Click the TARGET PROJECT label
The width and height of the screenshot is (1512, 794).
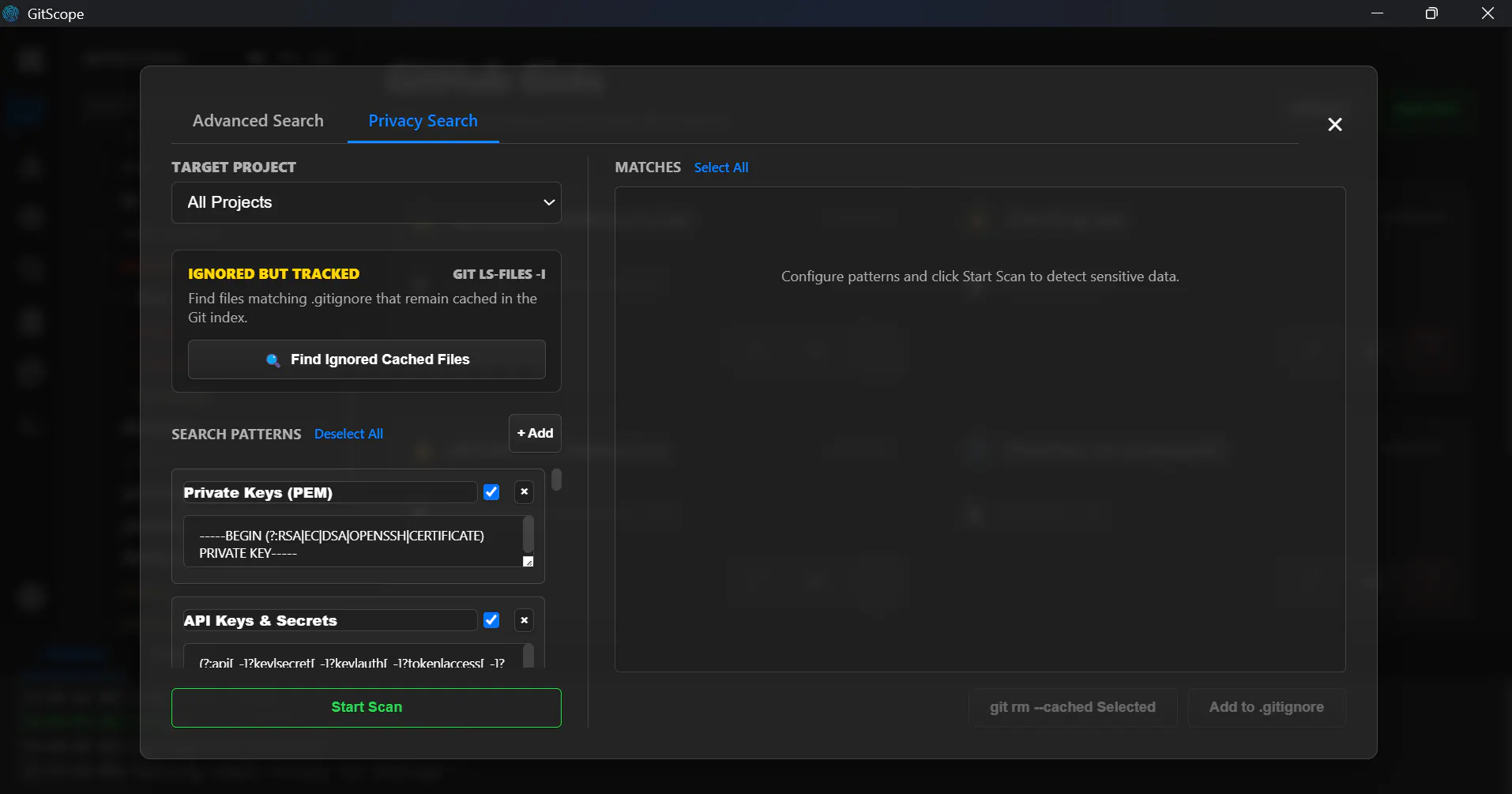click(234, 167)
